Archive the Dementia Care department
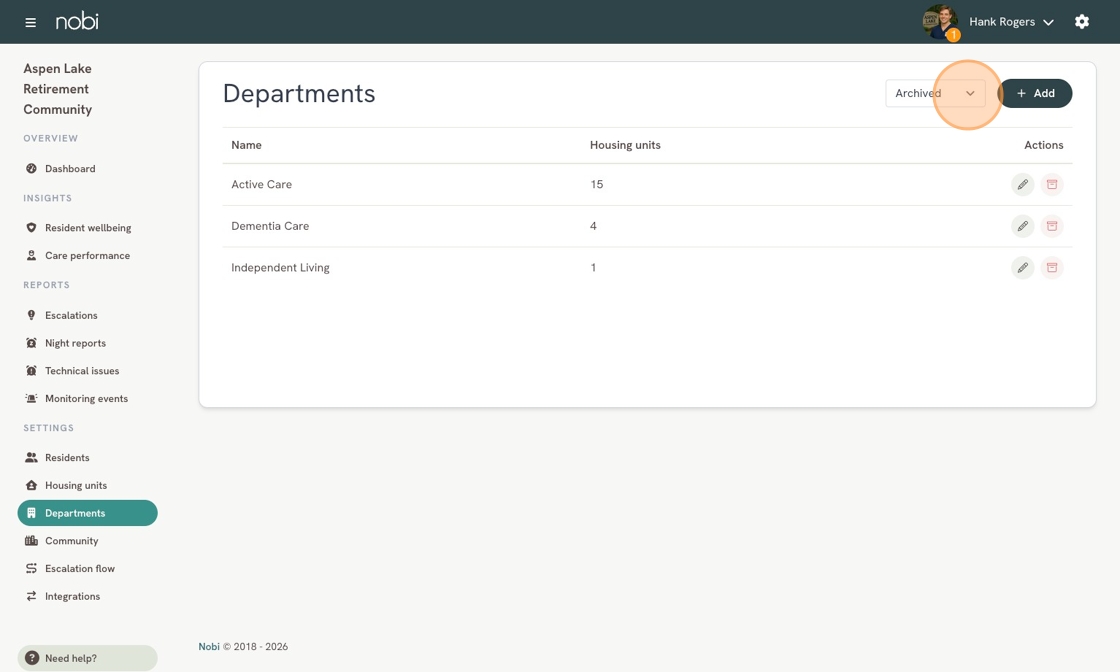 point(1051,226)
